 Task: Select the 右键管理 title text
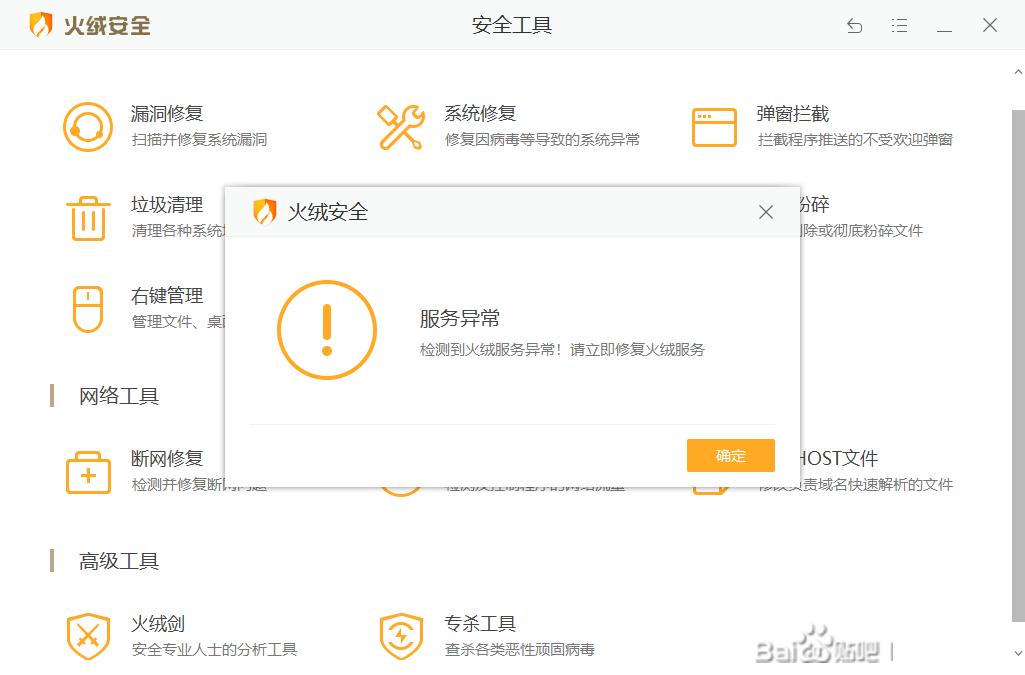tap(167, 295)
